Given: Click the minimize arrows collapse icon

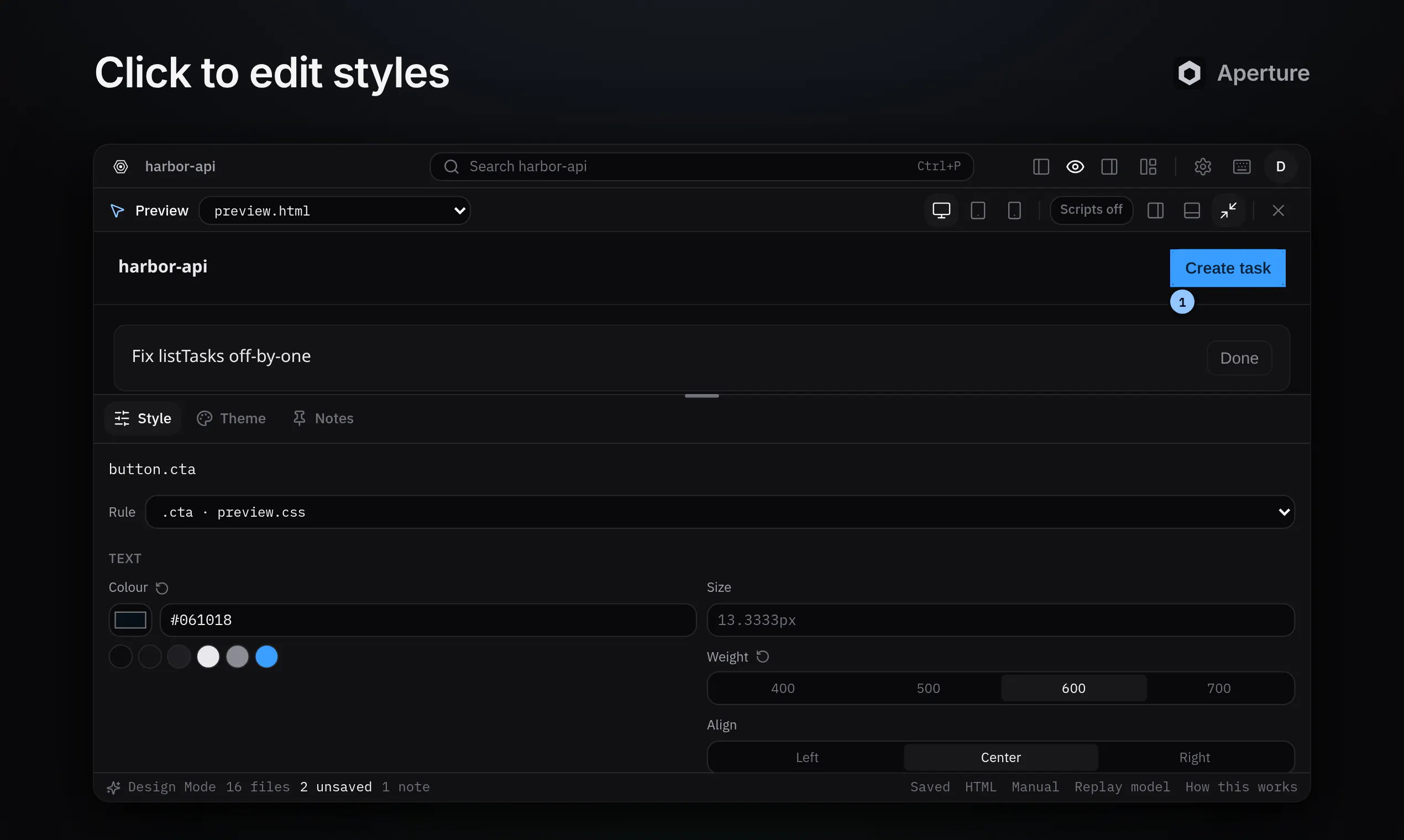Looking at the screenshot, I should (x=1228, y=211).
